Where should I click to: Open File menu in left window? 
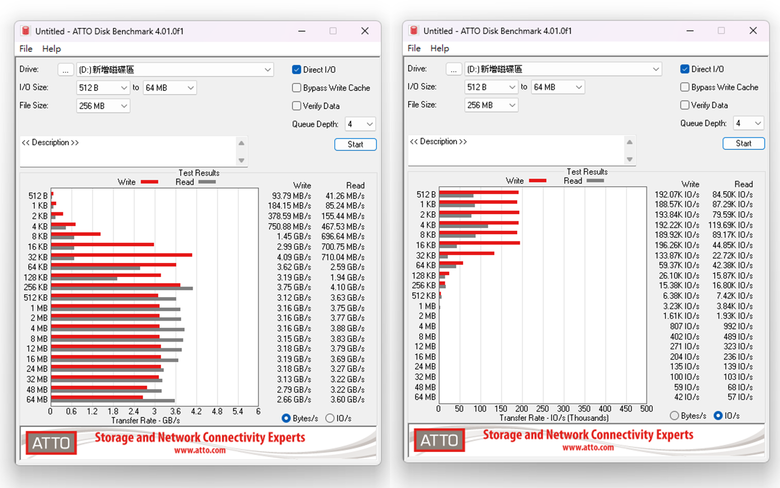(26, 49)
